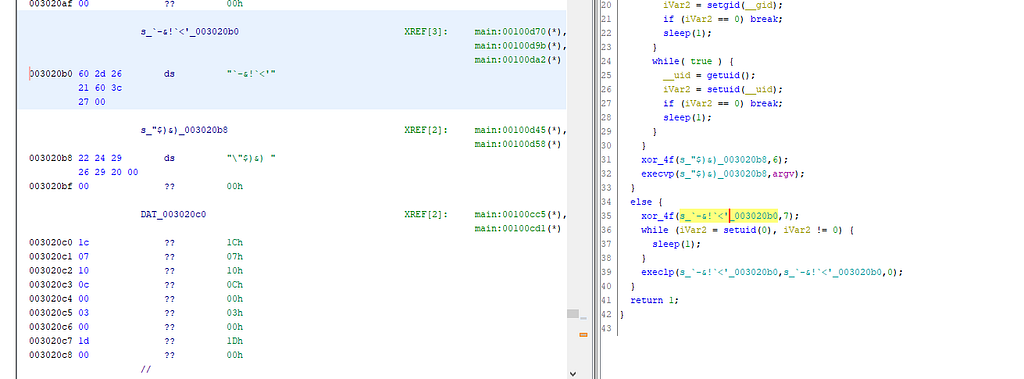Click the highlighted s_`-&!`<'_003020b0 token on line 35
Viewport: 1024px width, 379px height.
click(729, 216)
